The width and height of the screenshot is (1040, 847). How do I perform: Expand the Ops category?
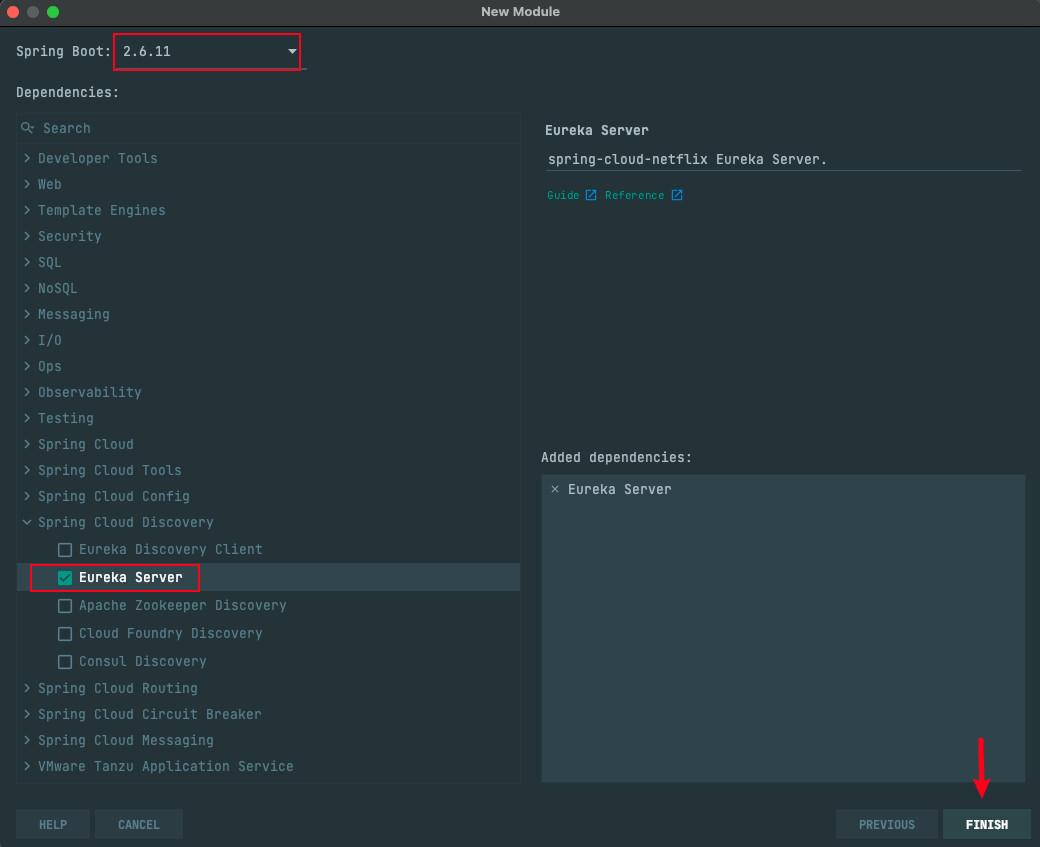27,365
